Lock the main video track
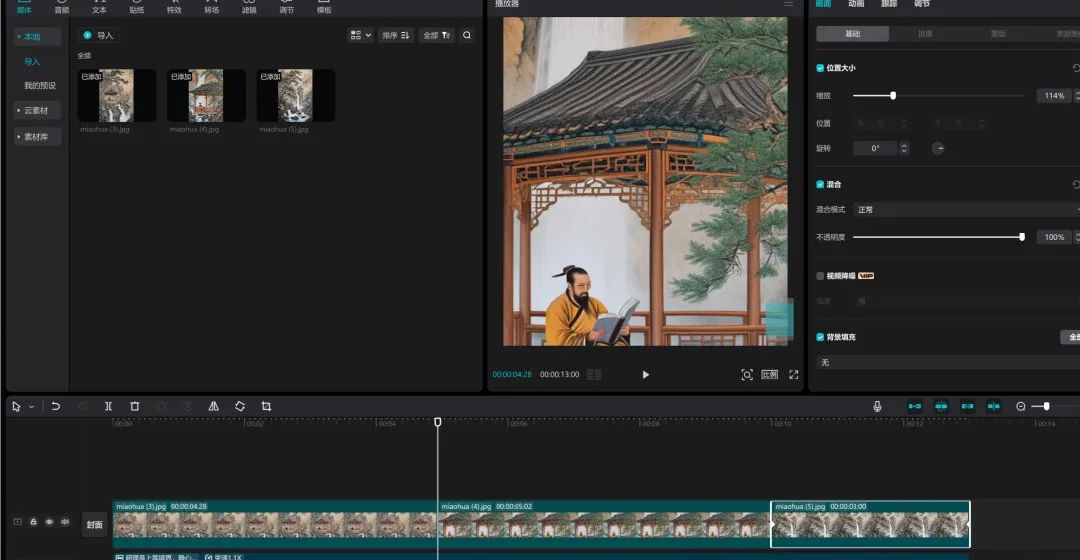The image size is (1080, 560). pos(33,522)
